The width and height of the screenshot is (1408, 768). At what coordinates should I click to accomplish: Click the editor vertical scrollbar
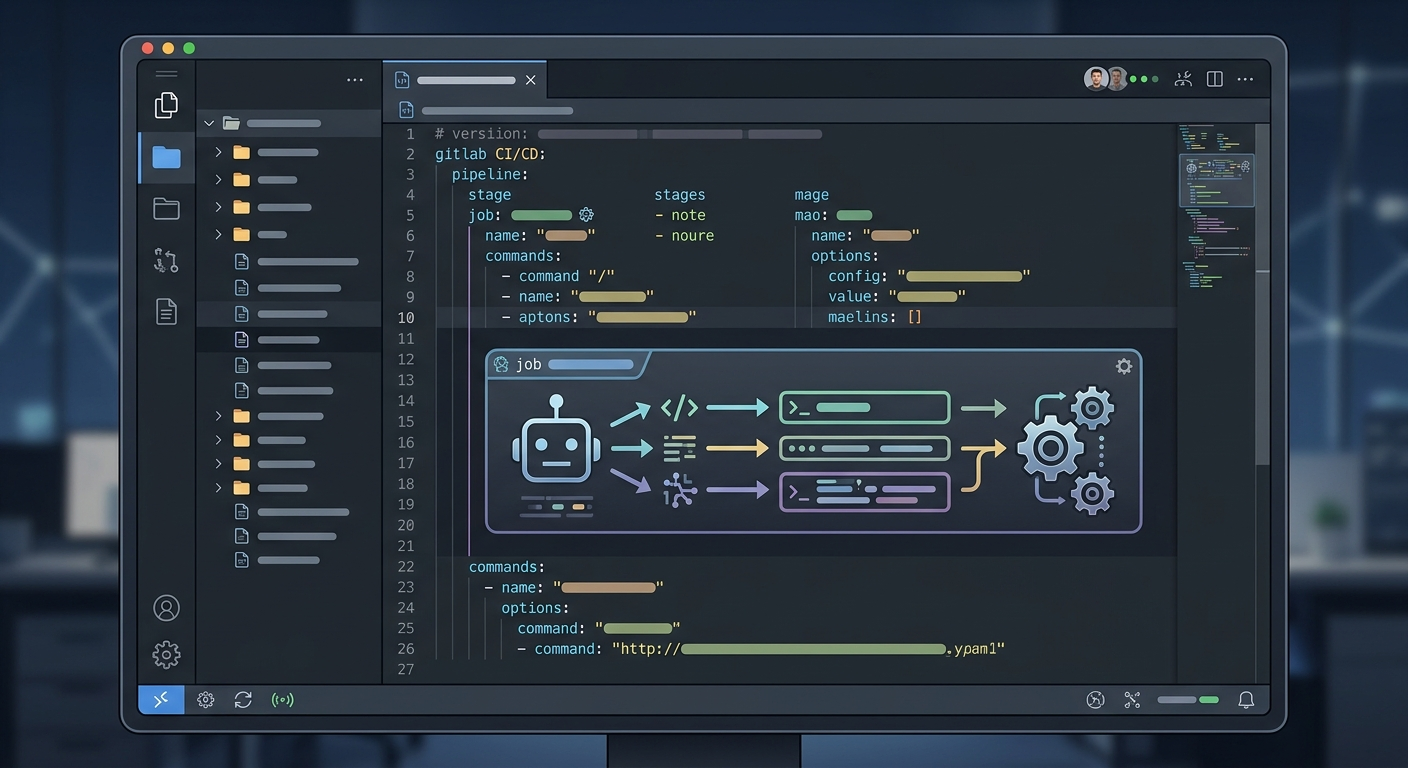(1263, 294)
